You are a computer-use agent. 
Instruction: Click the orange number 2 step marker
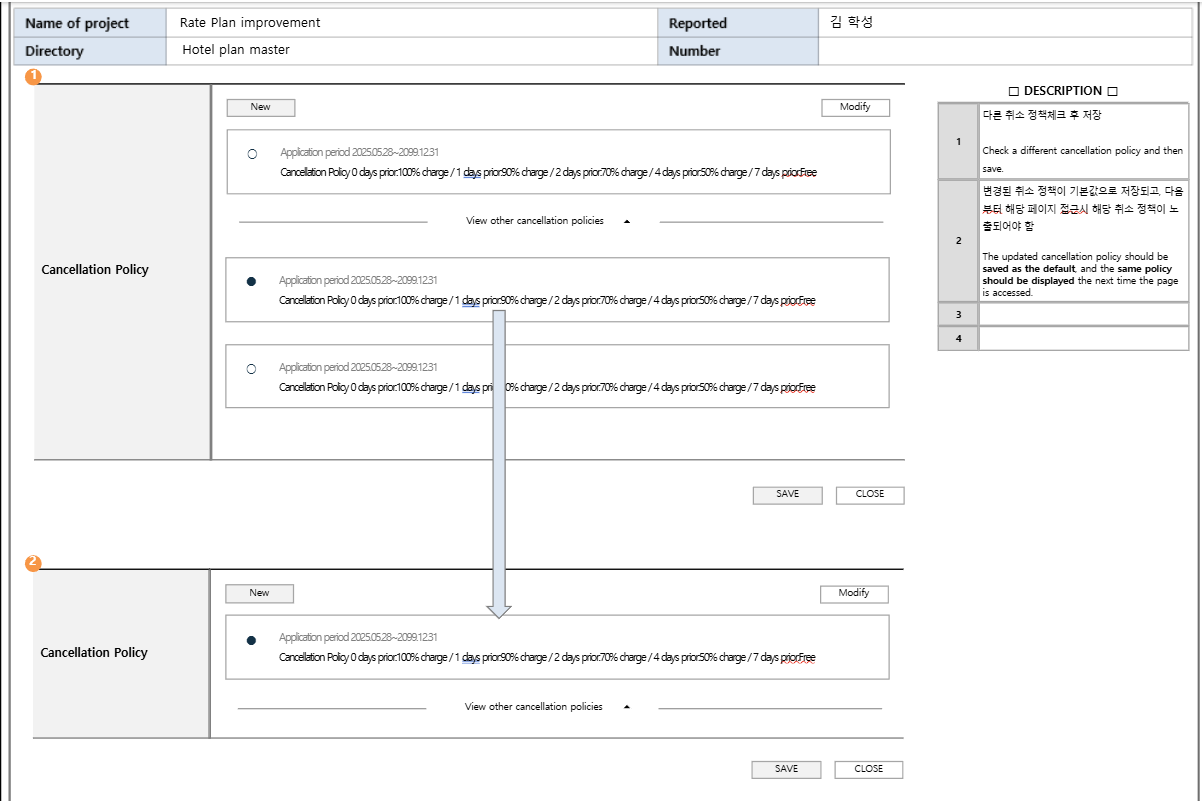point(33,563)
